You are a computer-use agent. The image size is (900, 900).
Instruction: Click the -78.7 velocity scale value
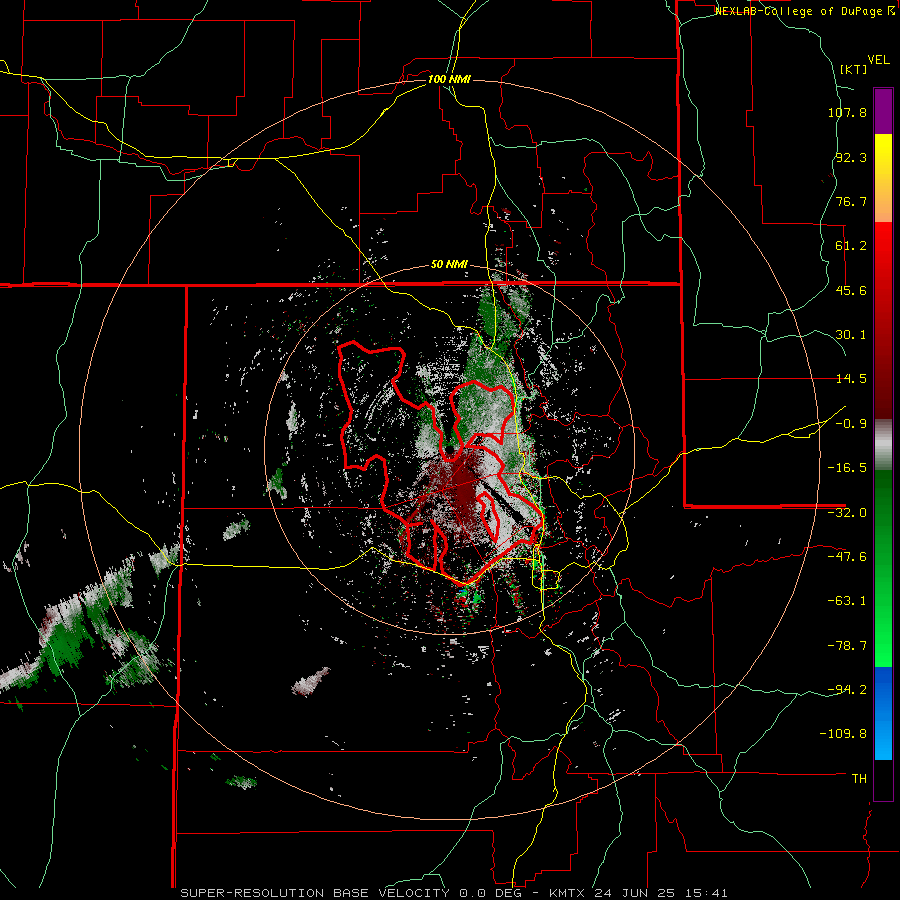tap(847, 646)
